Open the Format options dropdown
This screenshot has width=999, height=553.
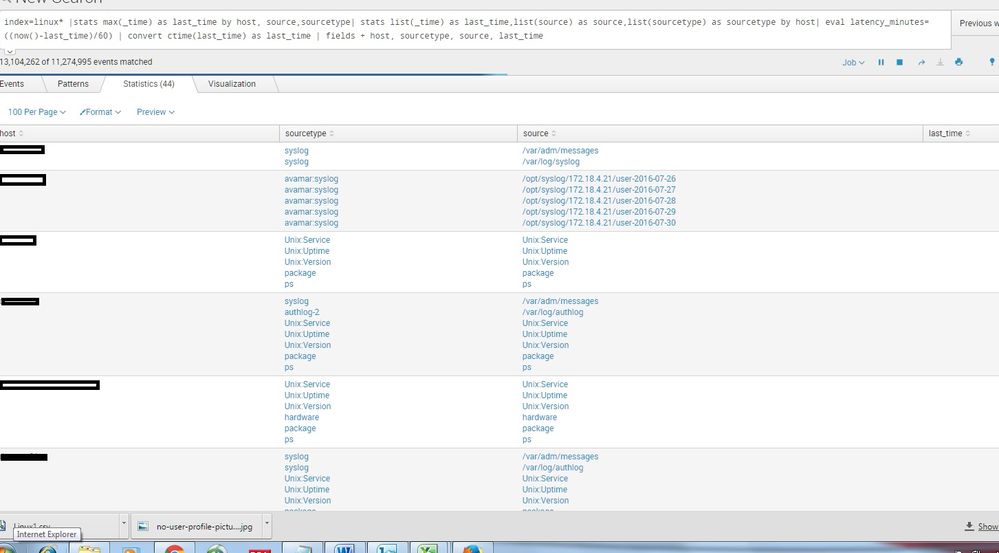pos(100,112)
